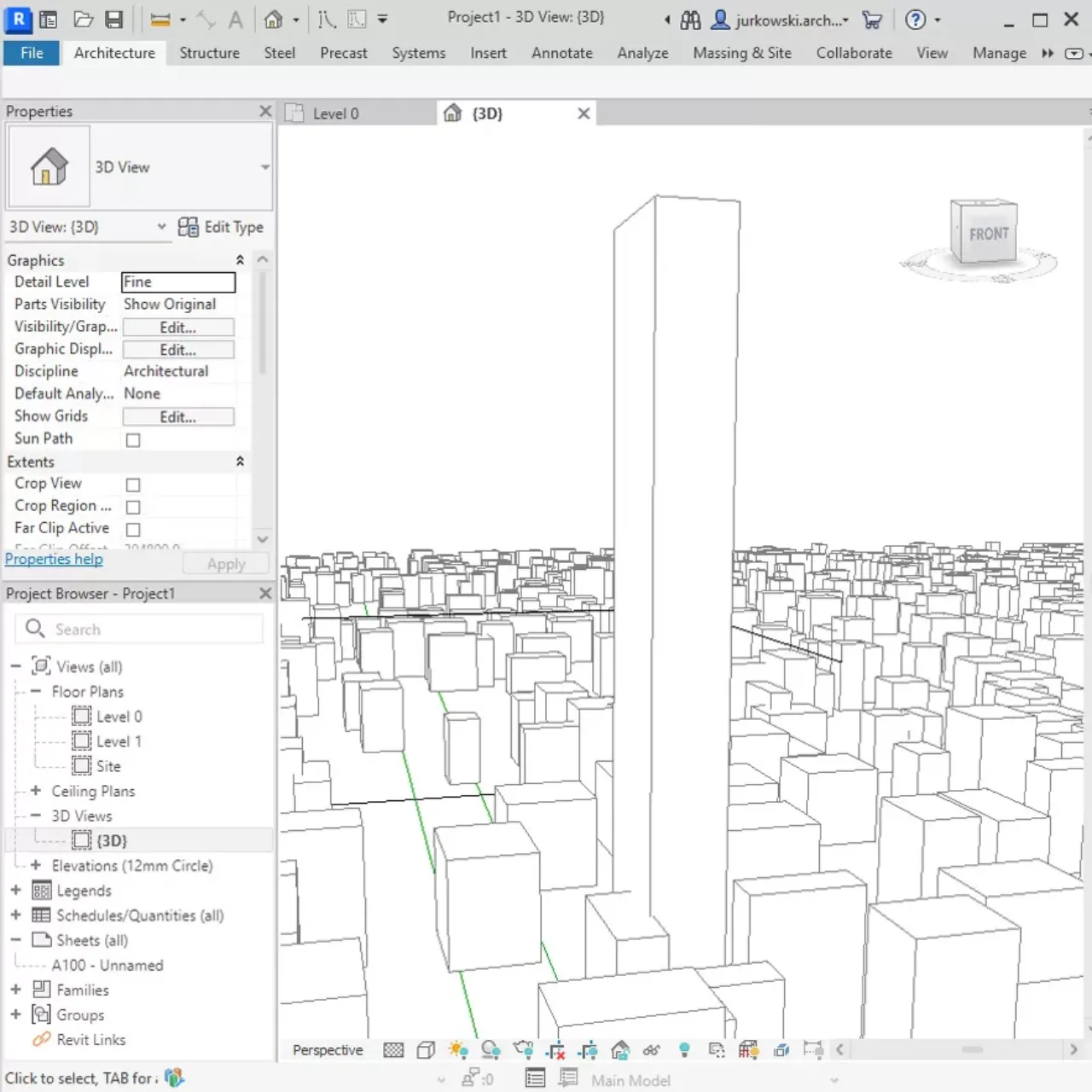Open a file with the Open folder icon
This screenshot has height=1092, width=1092.
point(83,20)
